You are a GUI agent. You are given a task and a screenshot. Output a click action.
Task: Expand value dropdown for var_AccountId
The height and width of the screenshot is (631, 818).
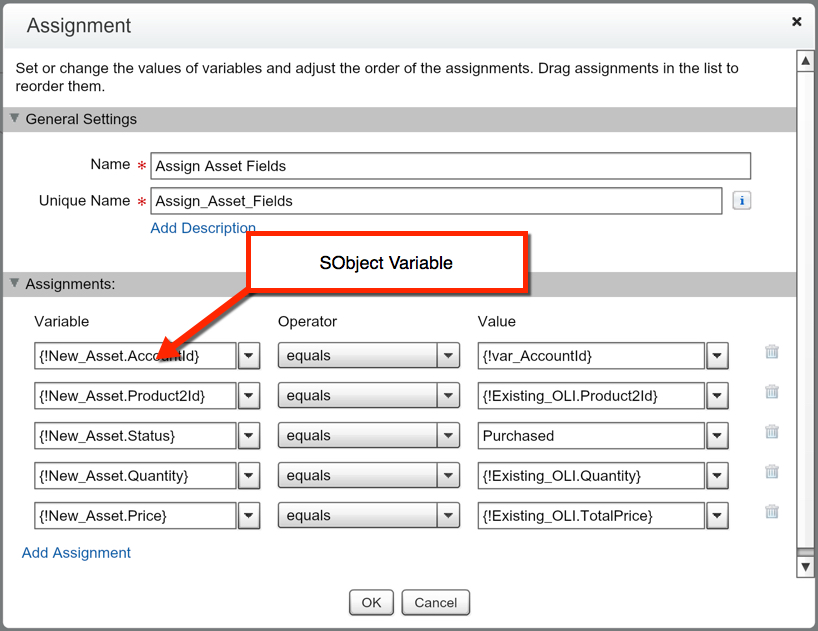[717, 356]
